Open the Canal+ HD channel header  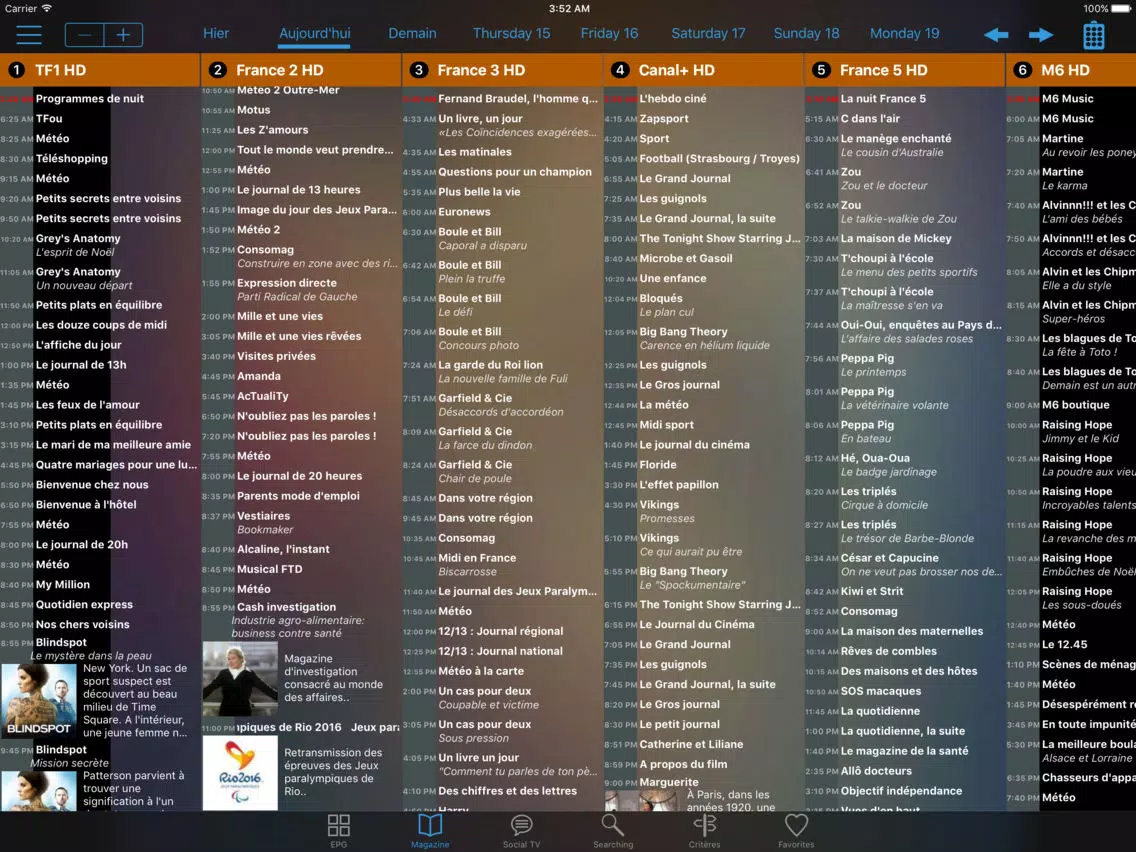(x=704, y=70)
